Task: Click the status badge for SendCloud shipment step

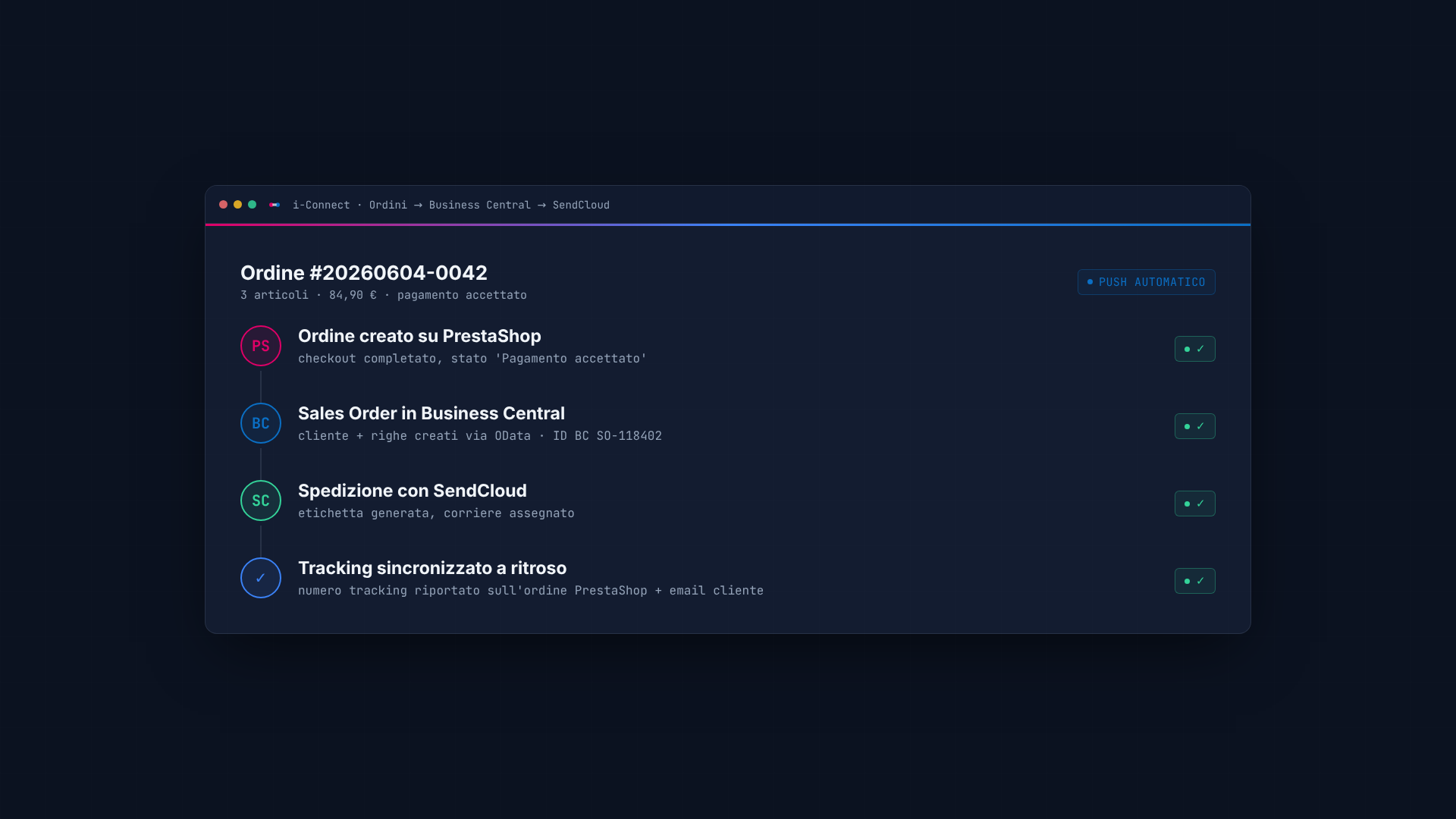Action: 1194,504
